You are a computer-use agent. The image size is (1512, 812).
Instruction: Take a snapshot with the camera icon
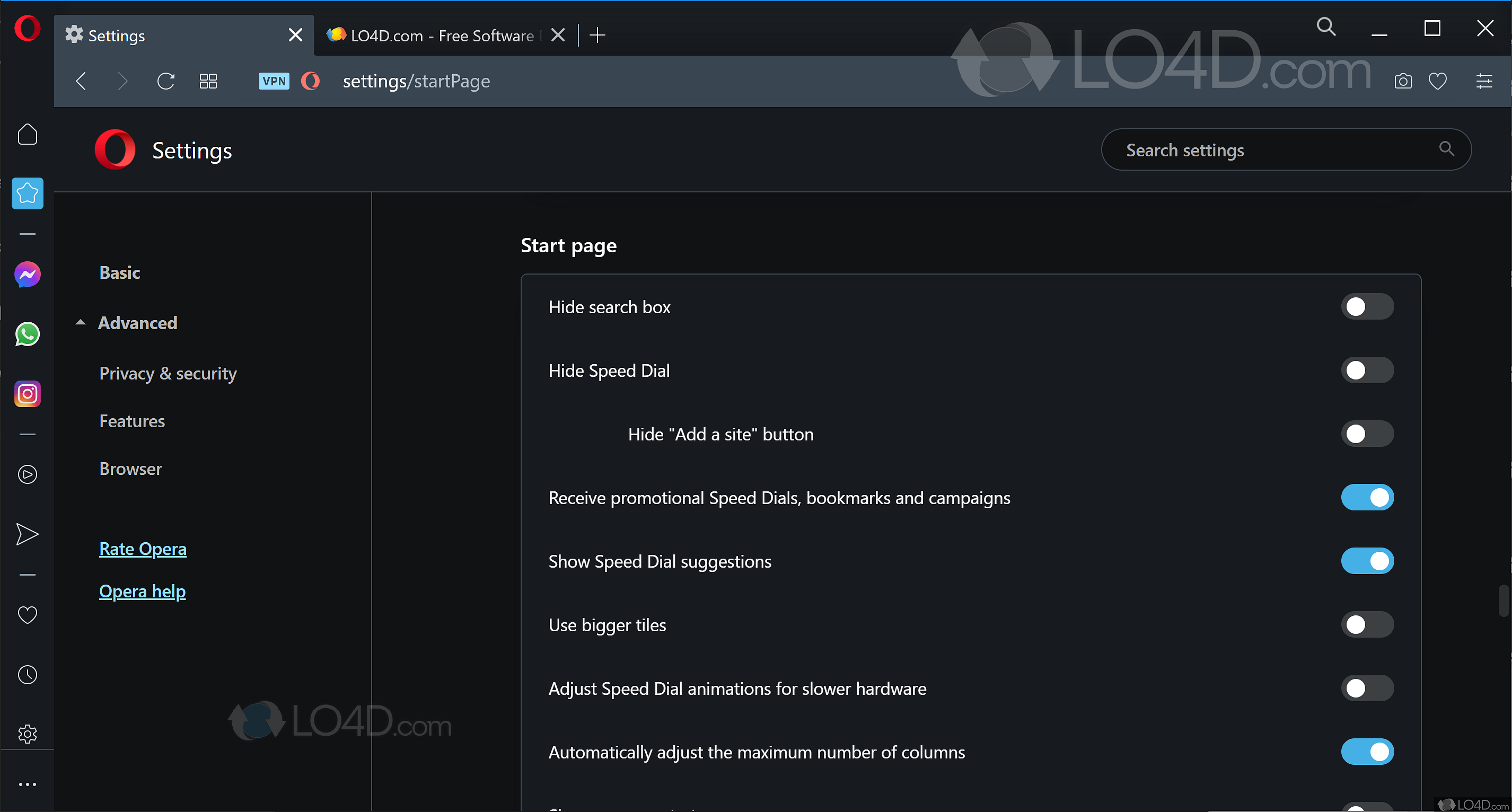[1402, 81]
